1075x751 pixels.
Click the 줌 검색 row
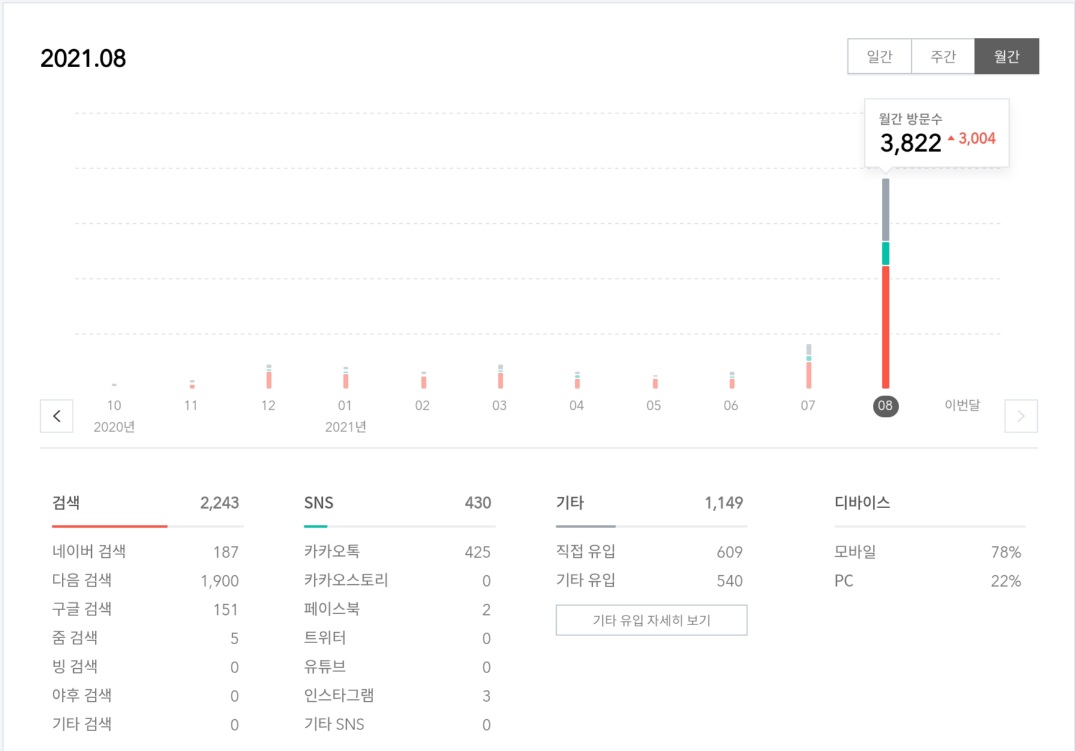(145, 638)
